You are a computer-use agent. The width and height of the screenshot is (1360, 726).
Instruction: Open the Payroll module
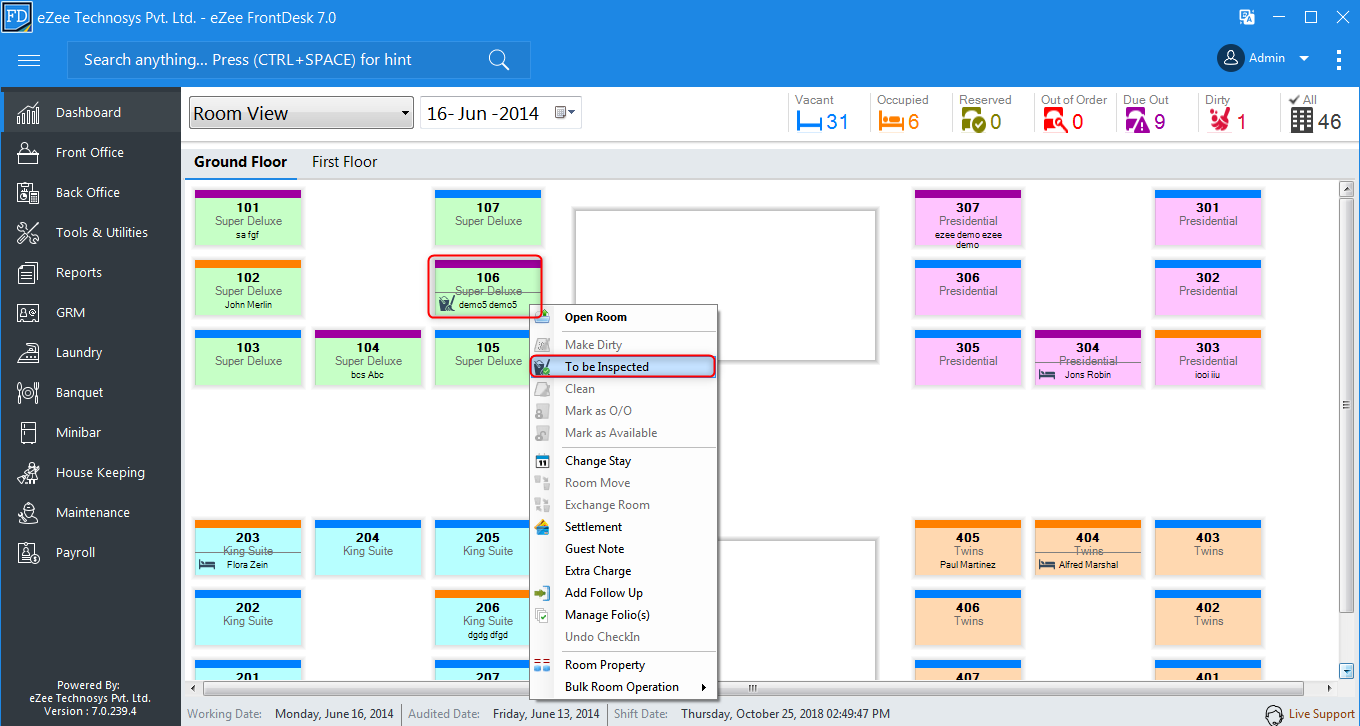coord(90,552)
